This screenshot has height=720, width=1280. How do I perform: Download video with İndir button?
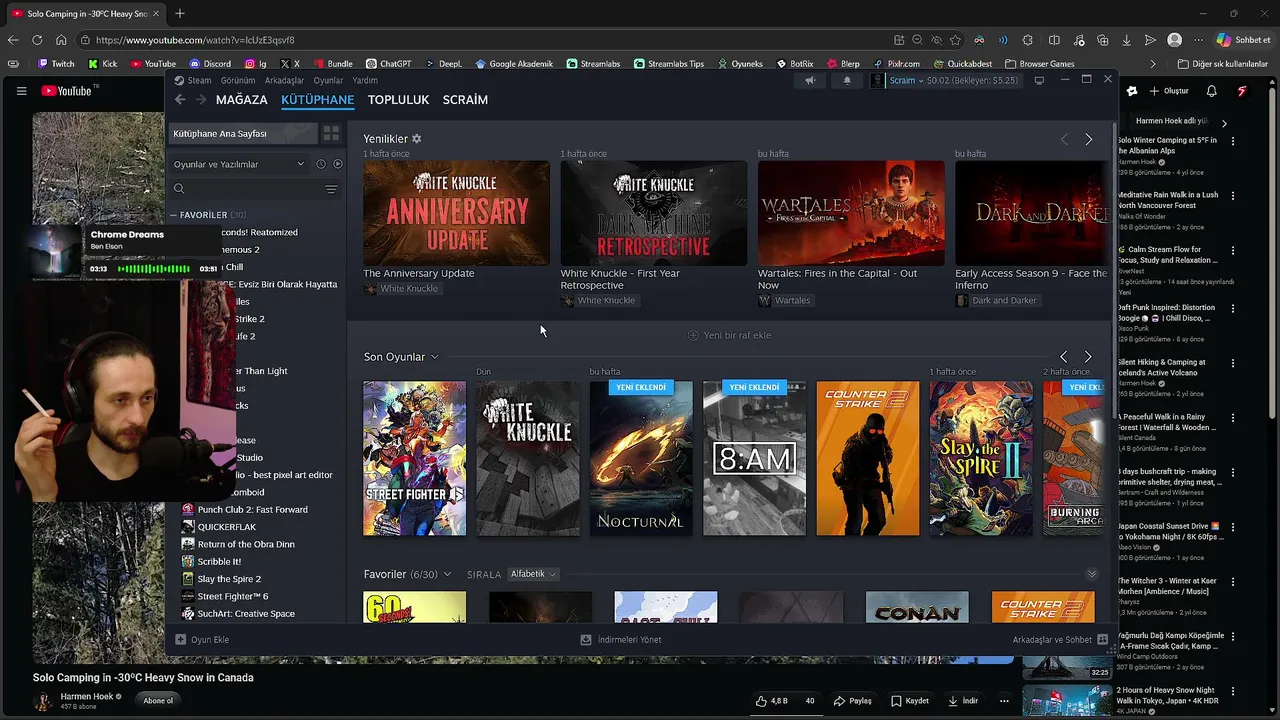point(964,701)
